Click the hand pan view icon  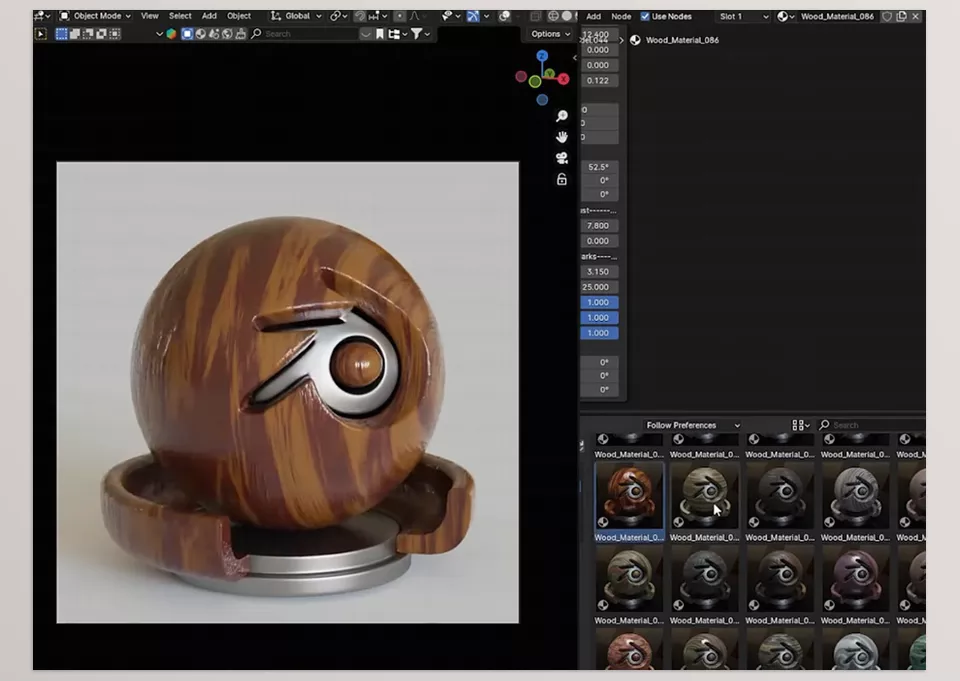pos(561,137)
